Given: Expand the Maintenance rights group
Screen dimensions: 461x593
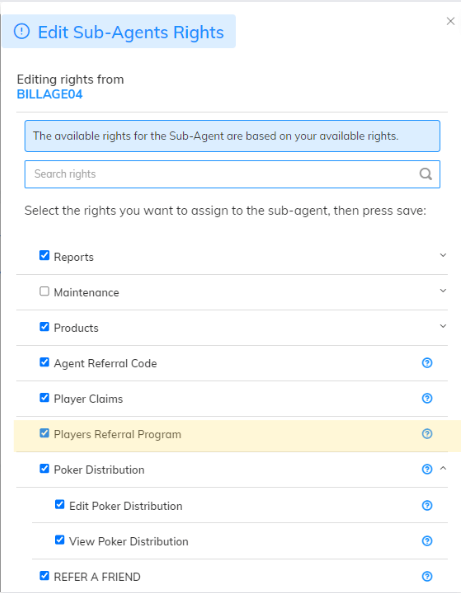Looking at the screenshot, I should tap(443, 291).
